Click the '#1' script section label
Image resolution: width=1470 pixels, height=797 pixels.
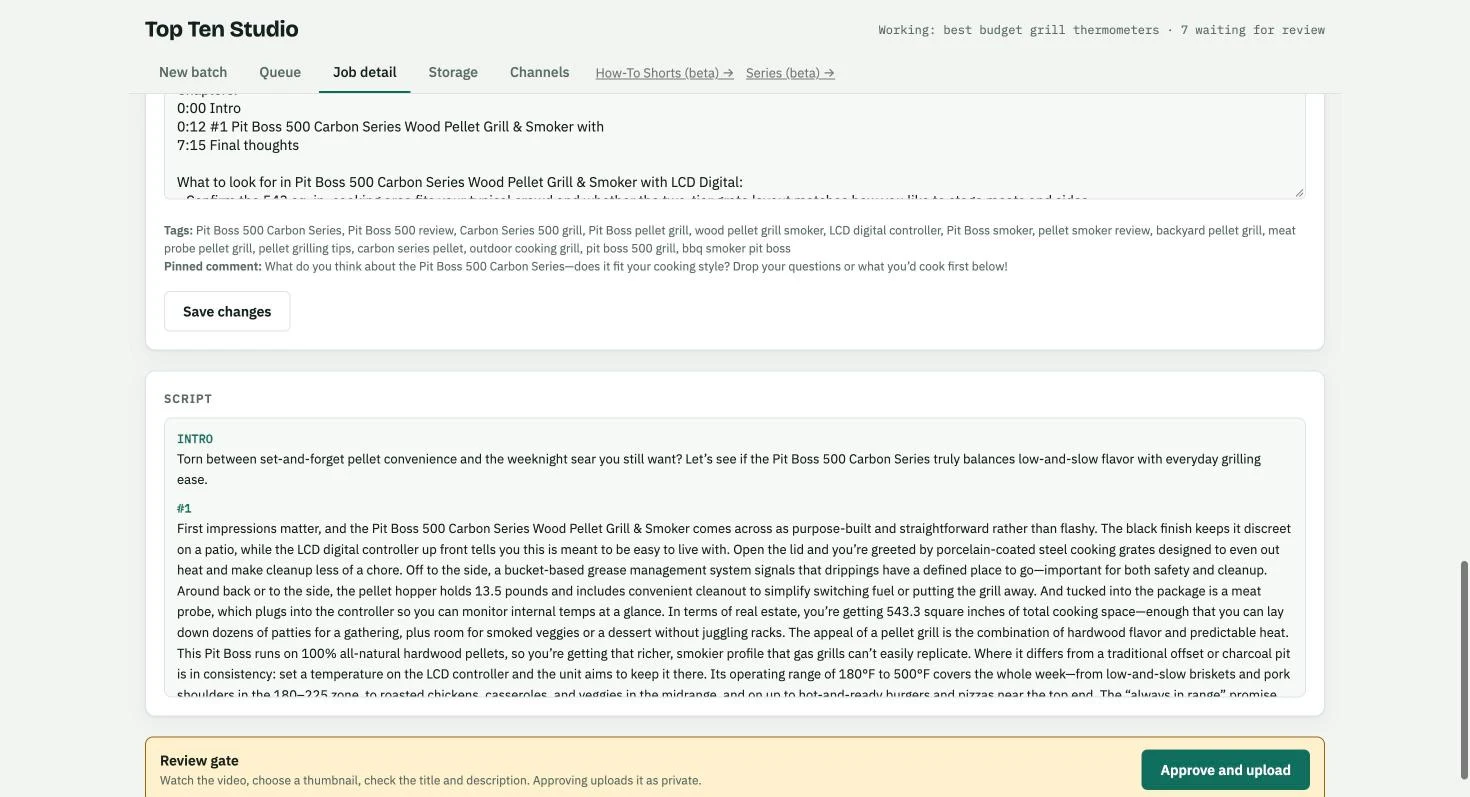pyautogui.click(x=184, y=508)
